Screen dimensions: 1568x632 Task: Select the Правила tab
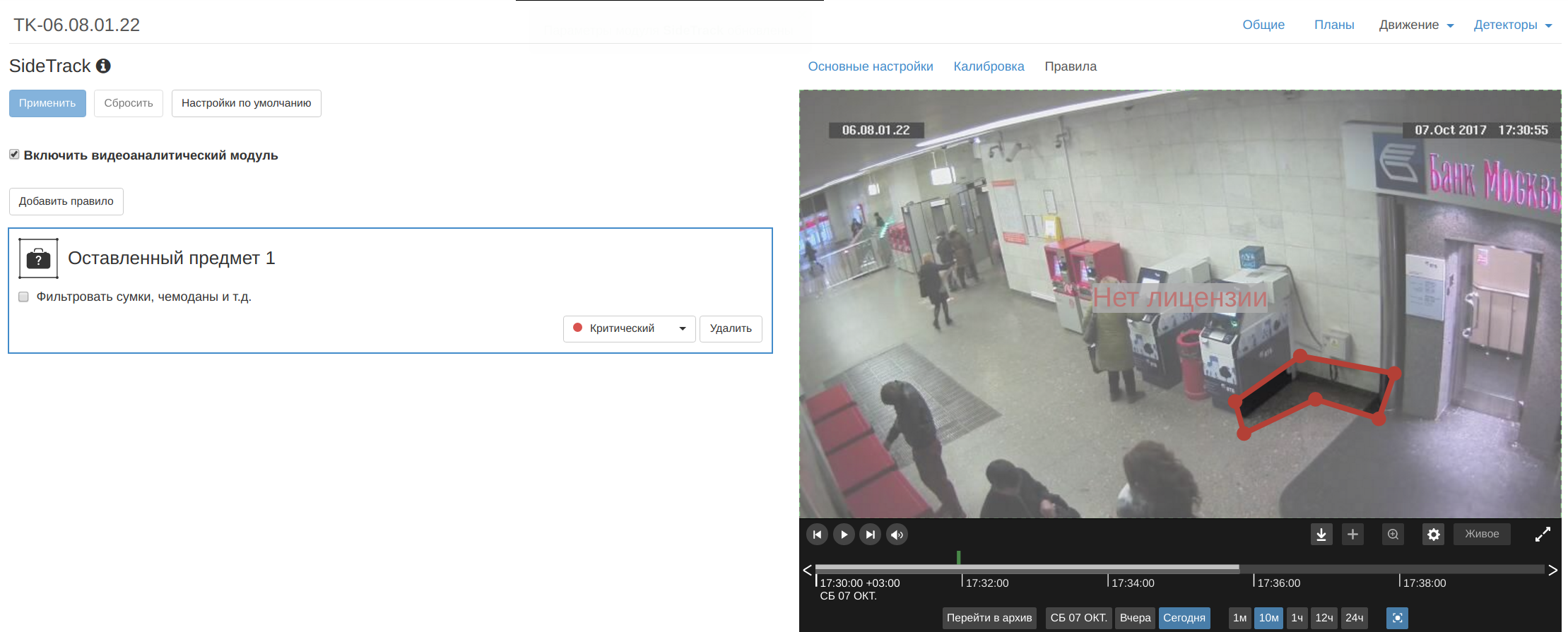click(x=1071, y=66)
